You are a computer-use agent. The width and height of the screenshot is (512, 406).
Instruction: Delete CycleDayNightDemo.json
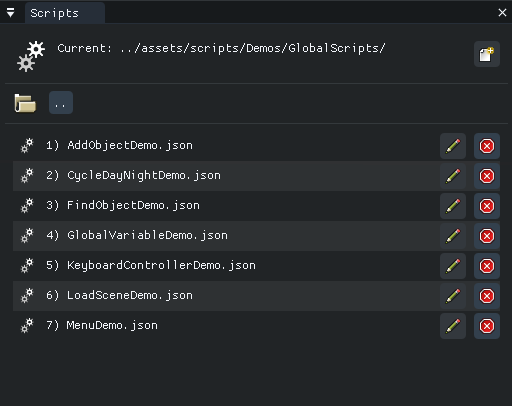[487, 176]
